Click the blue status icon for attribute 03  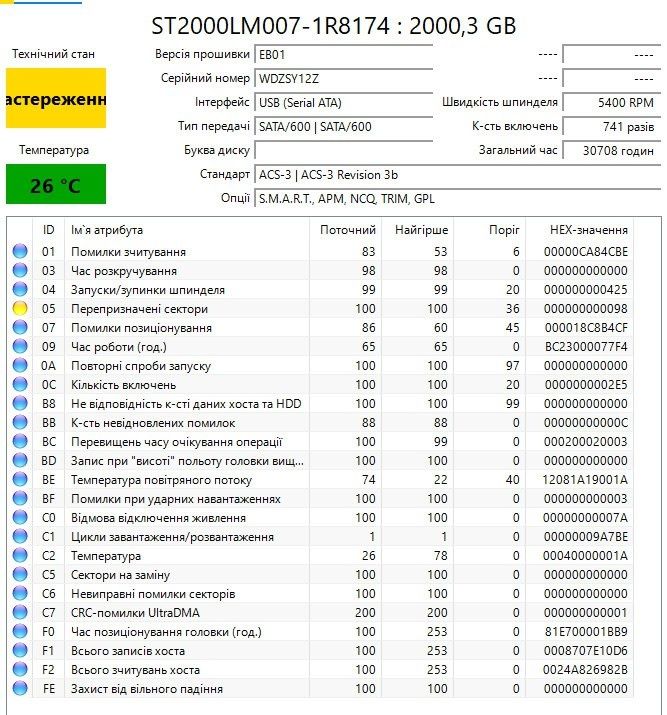tap(20, 270)
